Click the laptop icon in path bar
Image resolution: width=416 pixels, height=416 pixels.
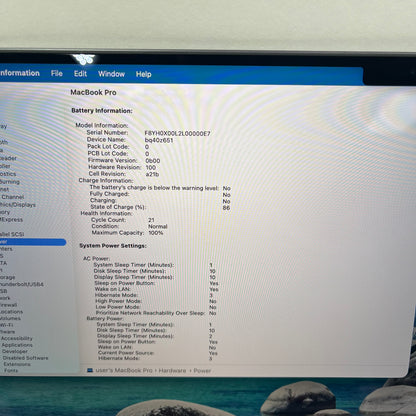point(90,370)
